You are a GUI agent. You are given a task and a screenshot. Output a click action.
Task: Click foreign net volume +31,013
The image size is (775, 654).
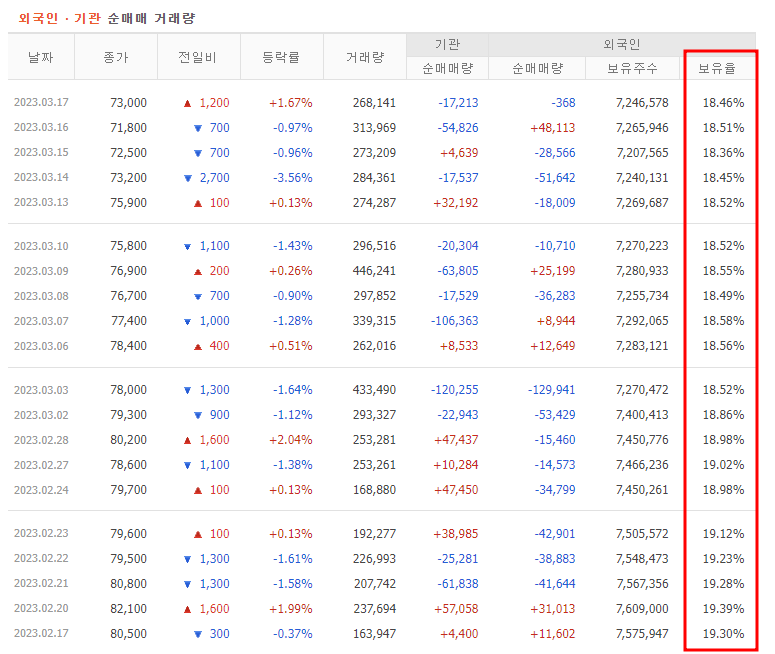[x=553, y=609]
